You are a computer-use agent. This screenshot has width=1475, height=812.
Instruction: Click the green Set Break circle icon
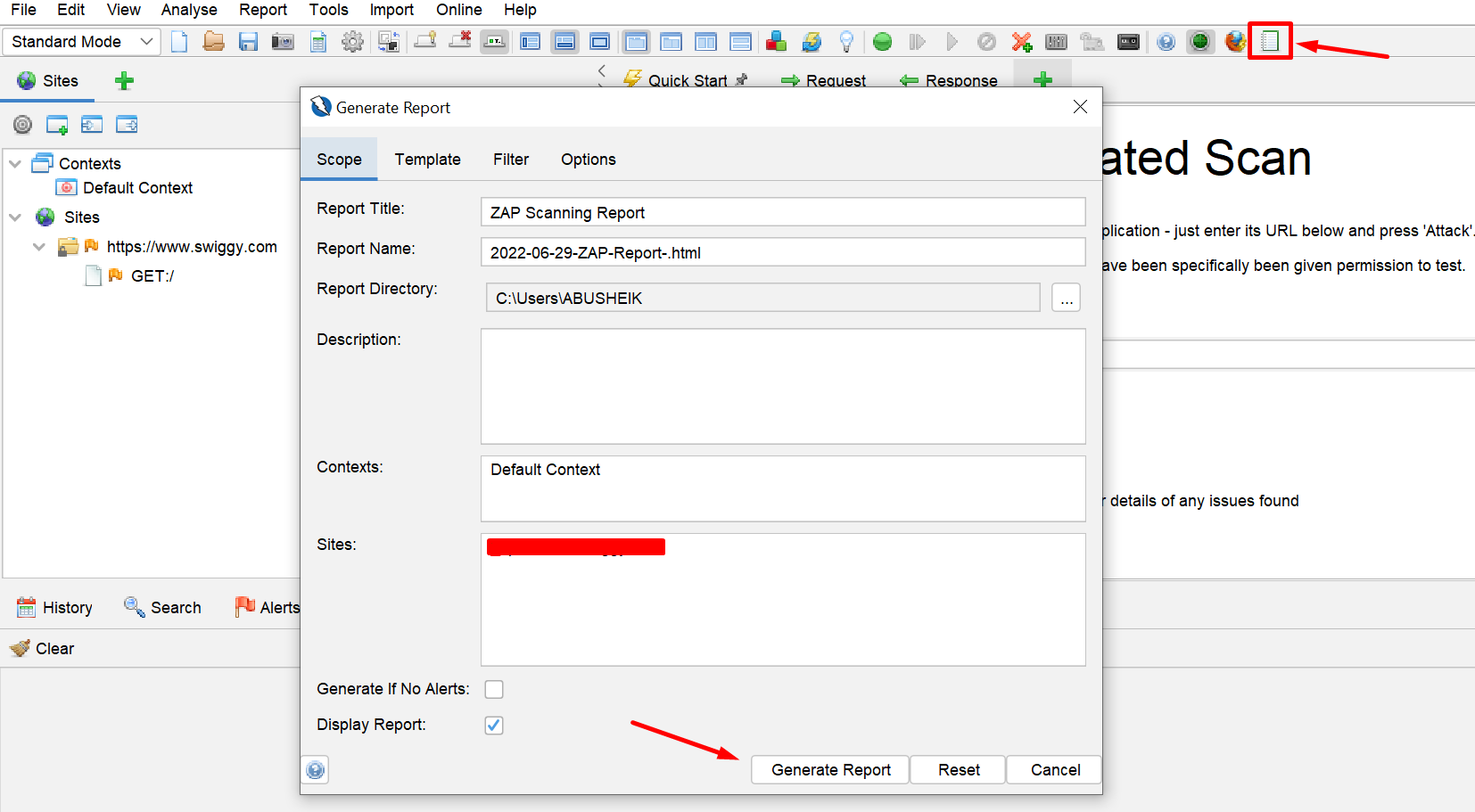[882, 42]
